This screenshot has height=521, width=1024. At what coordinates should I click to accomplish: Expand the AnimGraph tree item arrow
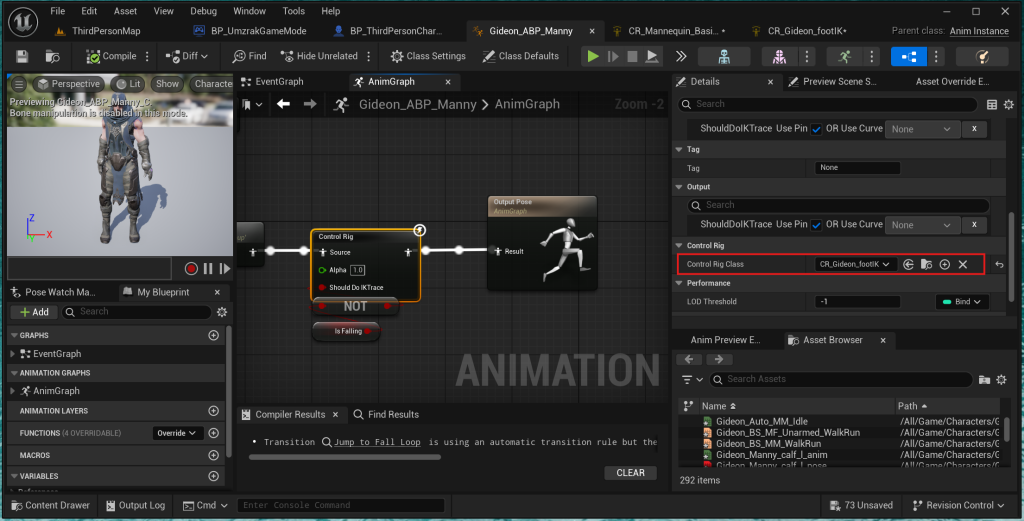click(x=13, y=391)
